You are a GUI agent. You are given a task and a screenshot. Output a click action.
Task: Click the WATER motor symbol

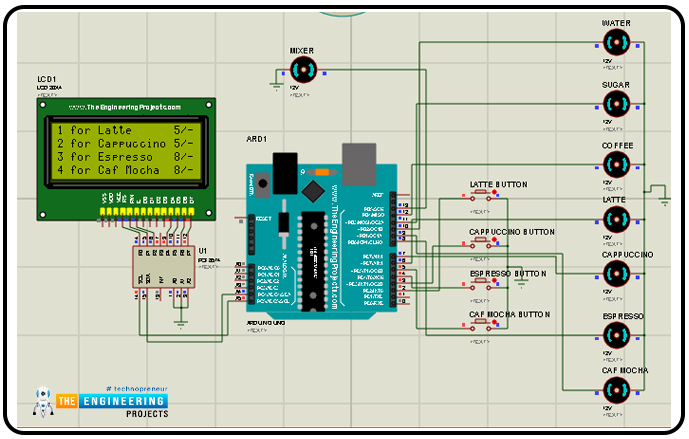(616, 43)
